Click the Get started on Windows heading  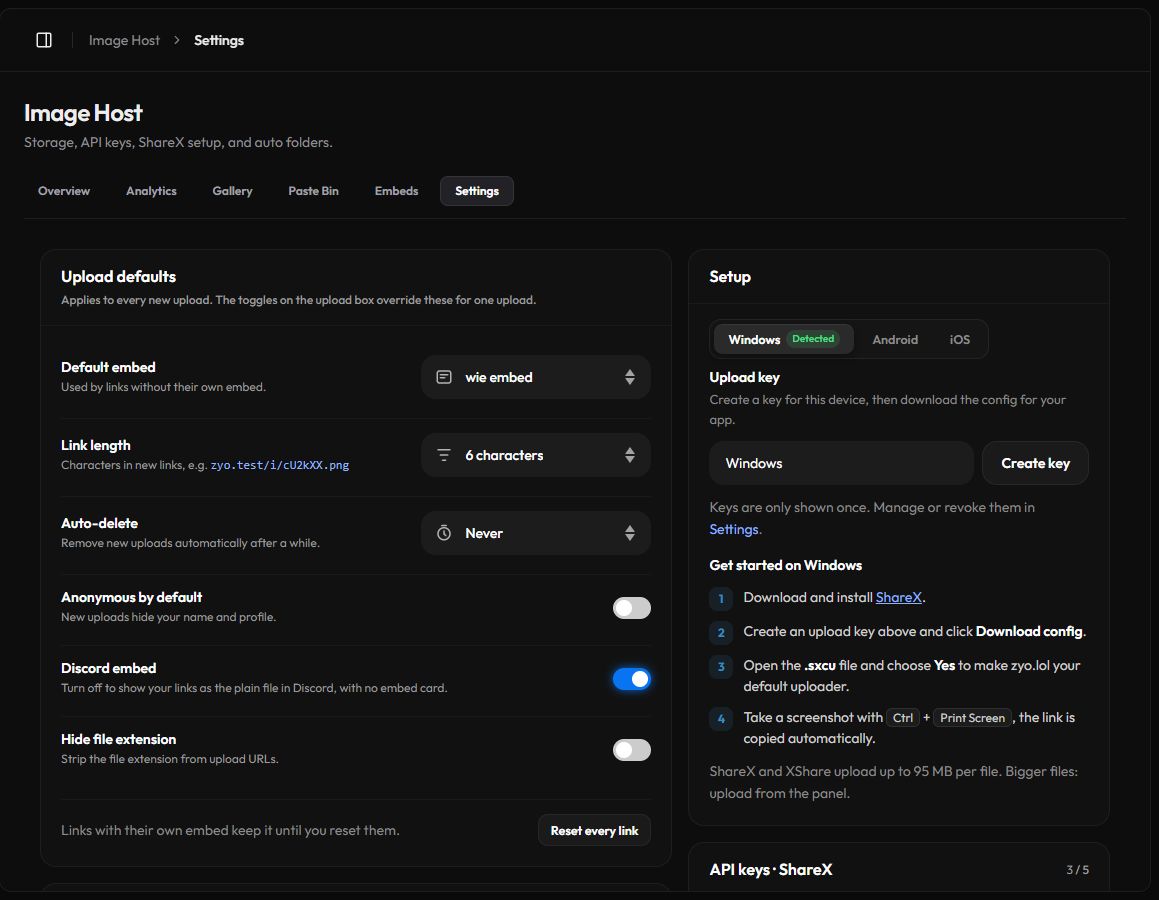tap(786, 565)
